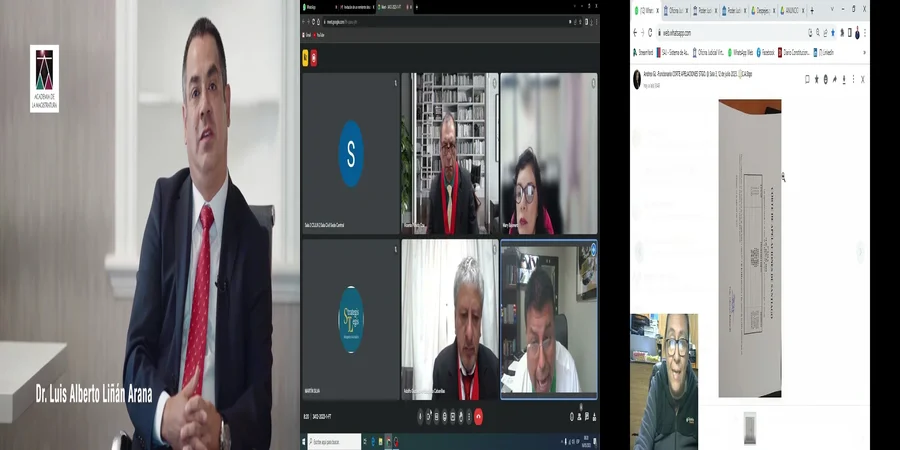Pin the S avatar tile using its corner icon
The height and width of the screenshot is (450, 900).
395,83
